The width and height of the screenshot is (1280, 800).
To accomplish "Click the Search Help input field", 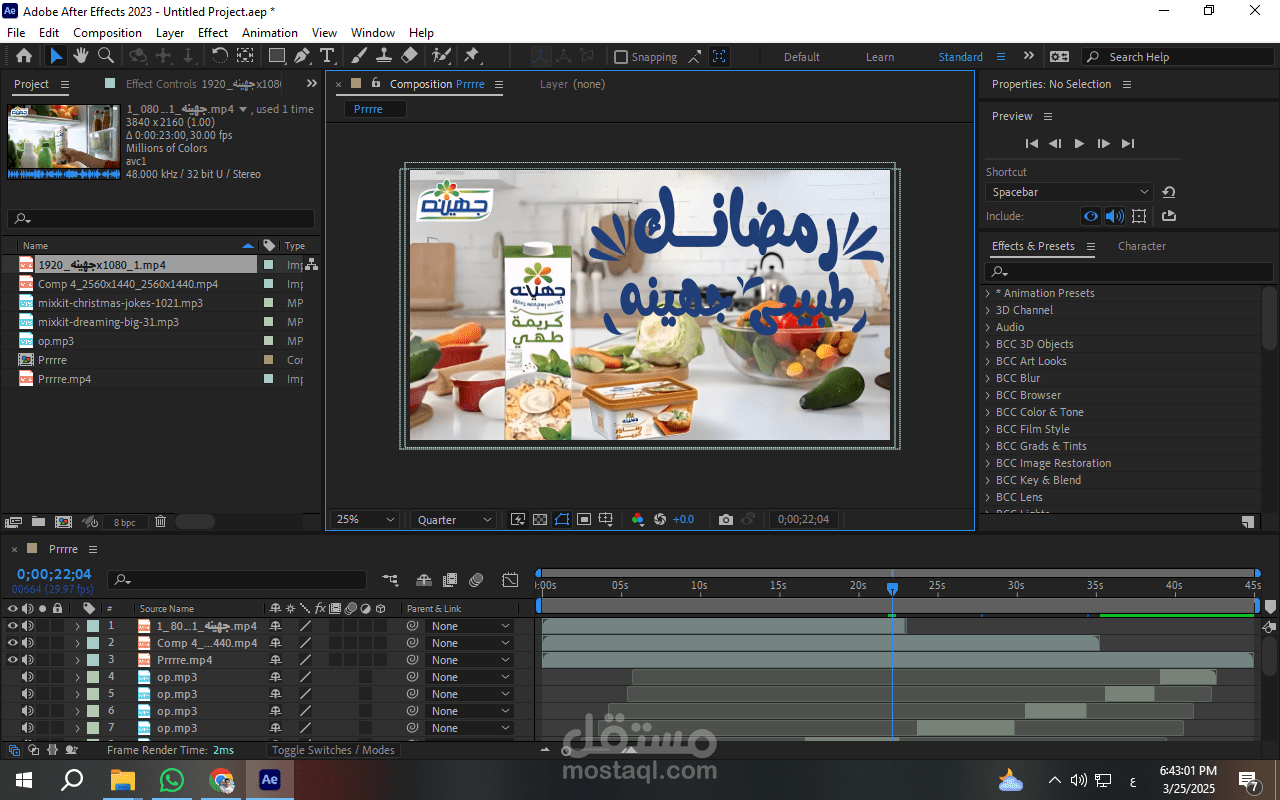I will pyautogui.click(x=1179, y=57).
